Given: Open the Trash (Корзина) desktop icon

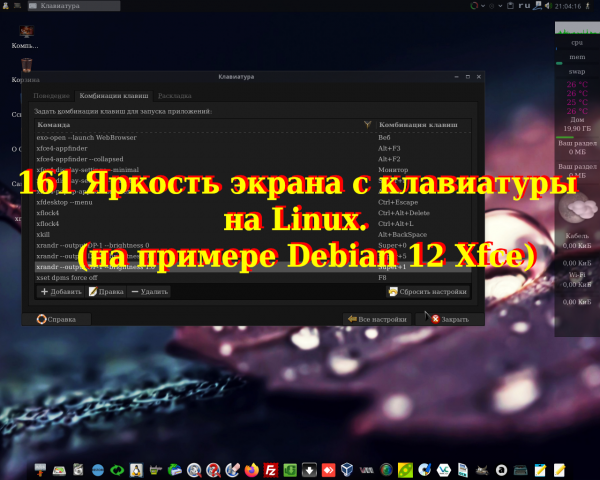Looking at the screenshot, I should coord(26,65).
